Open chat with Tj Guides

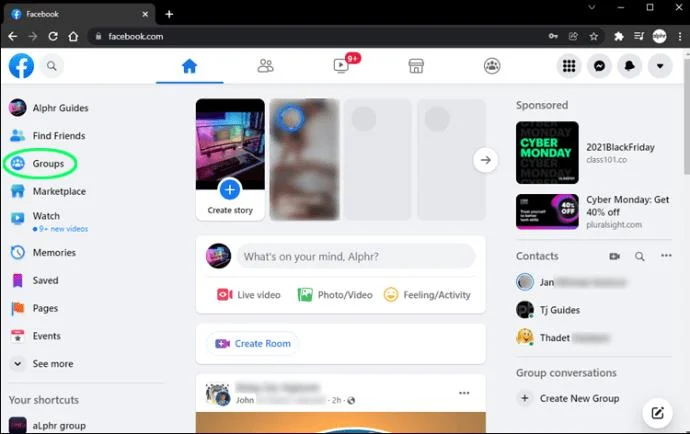(548, 310)
